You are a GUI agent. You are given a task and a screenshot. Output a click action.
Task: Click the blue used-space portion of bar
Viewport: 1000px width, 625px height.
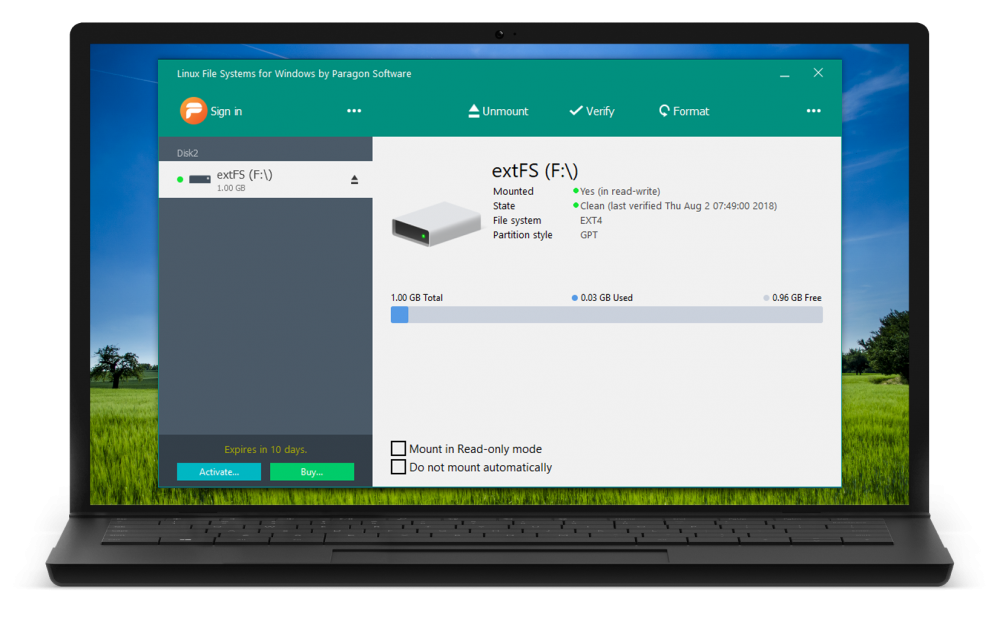click(399, 315)
